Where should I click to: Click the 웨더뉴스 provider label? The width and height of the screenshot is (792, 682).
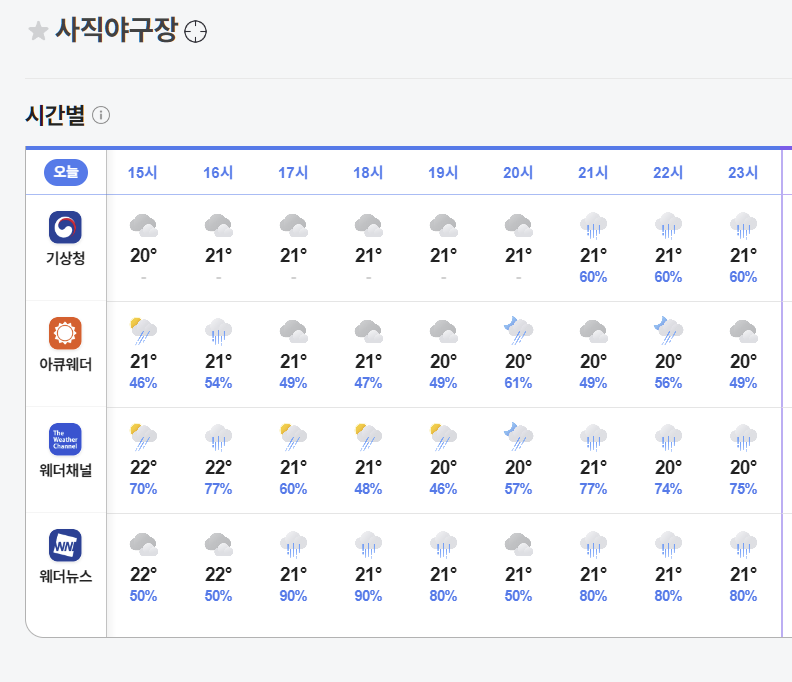(65, 576)
